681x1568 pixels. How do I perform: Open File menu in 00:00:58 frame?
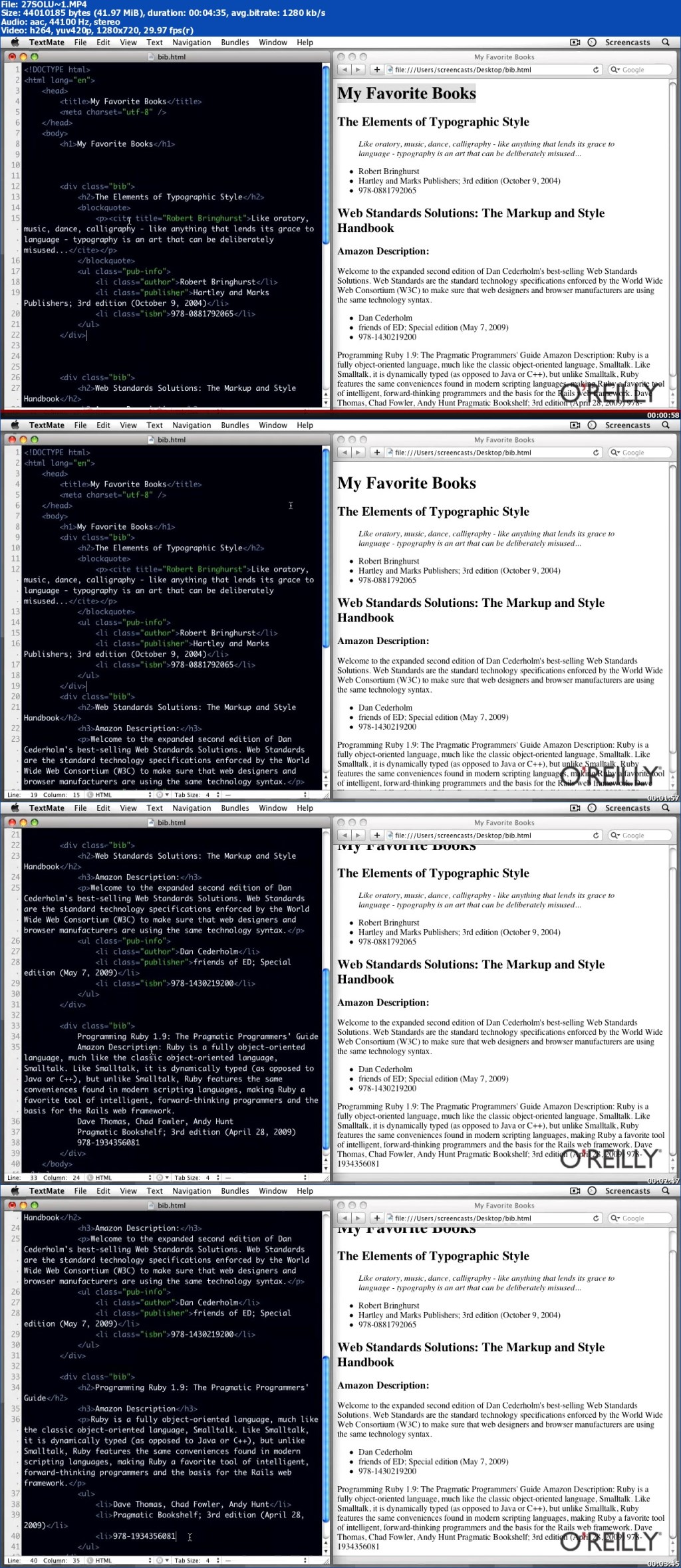click(x=80, y=43)
